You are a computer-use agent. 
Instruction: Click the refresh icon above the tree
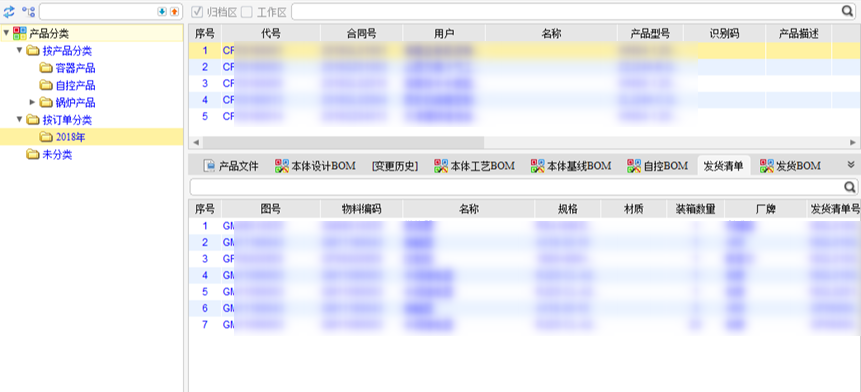[x=9, y=11]
